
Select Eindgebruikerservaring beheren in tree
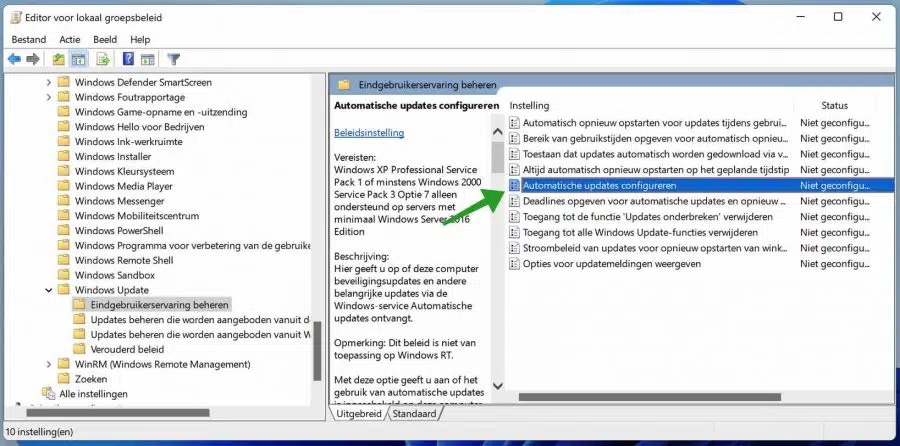[160, 305]
